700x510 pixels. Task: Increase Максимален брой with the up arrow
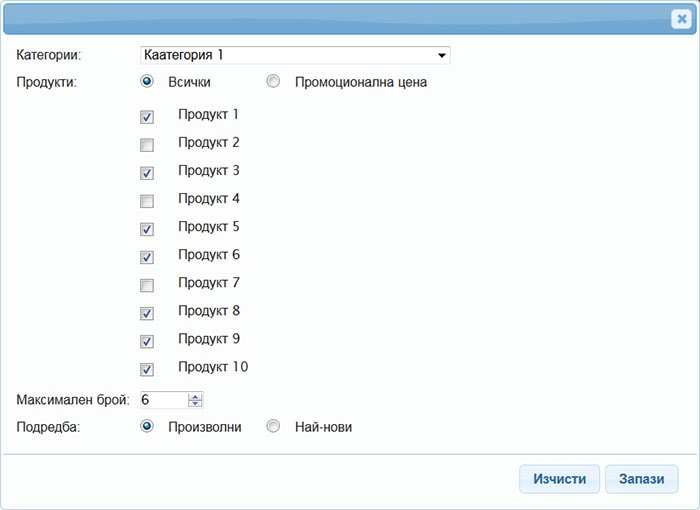[195, 396]
